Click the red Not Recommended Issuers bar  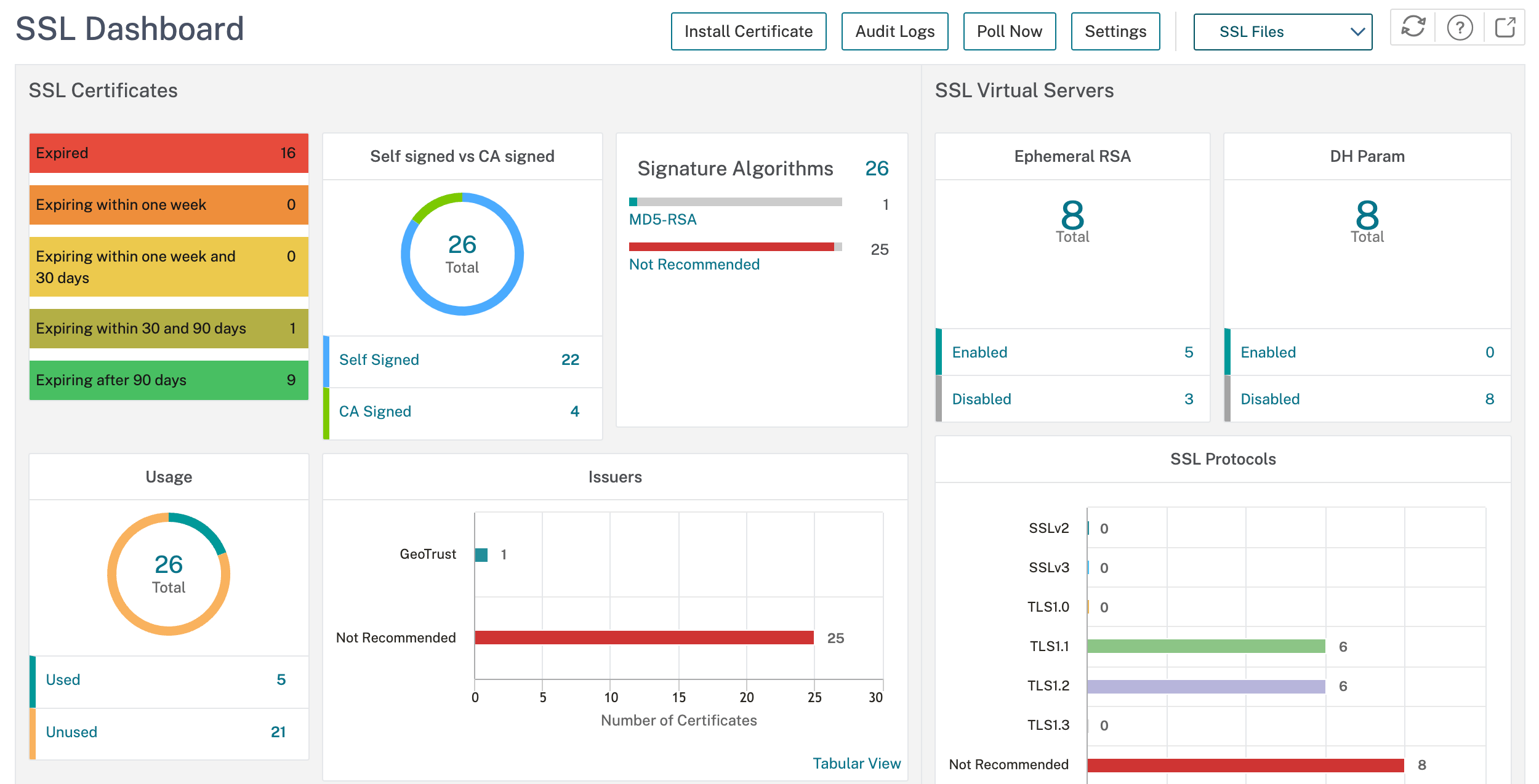pos(645,638)
